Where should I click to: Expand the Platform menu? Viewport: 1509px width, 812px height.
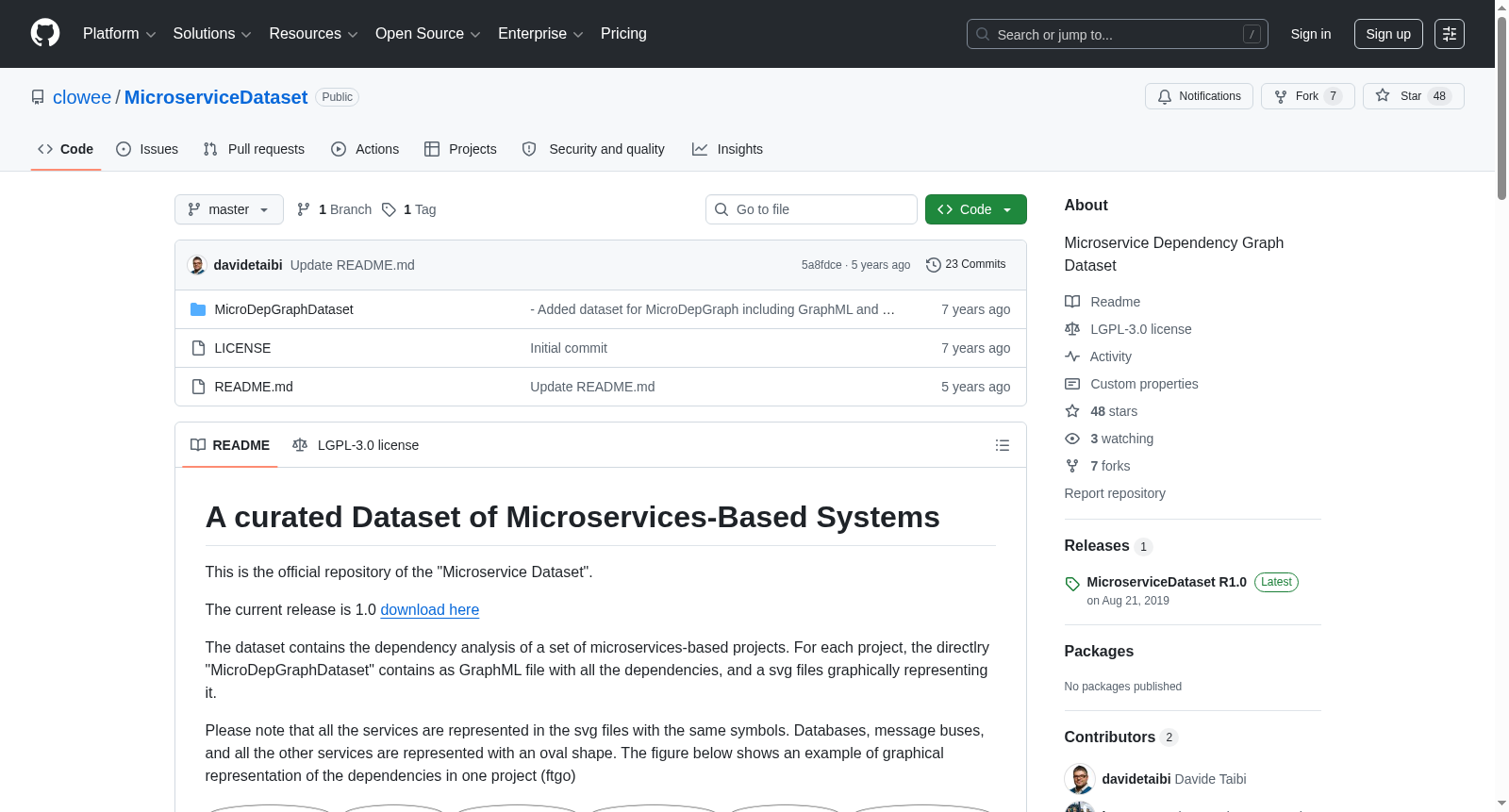(x=119, y=34)
